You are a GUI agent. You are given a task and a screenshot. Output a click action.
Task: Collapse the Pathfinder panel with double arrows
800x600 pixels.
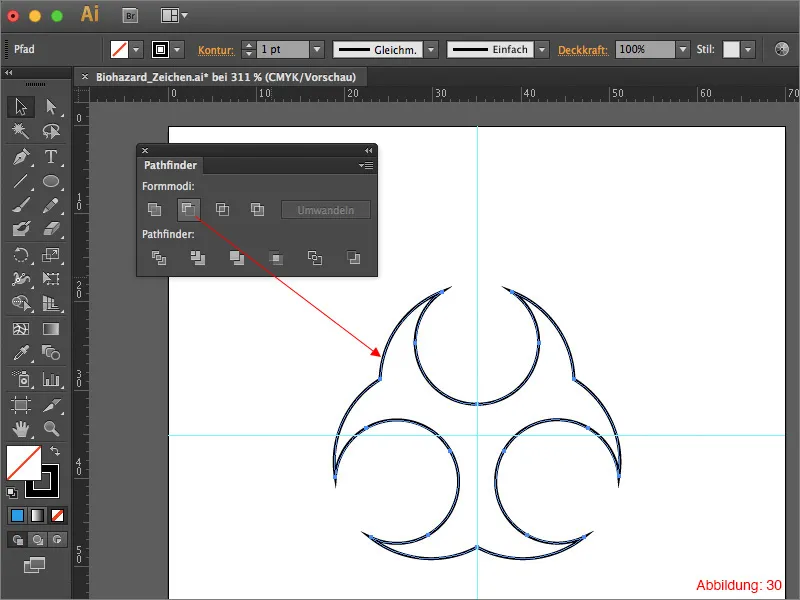point(368,151)
